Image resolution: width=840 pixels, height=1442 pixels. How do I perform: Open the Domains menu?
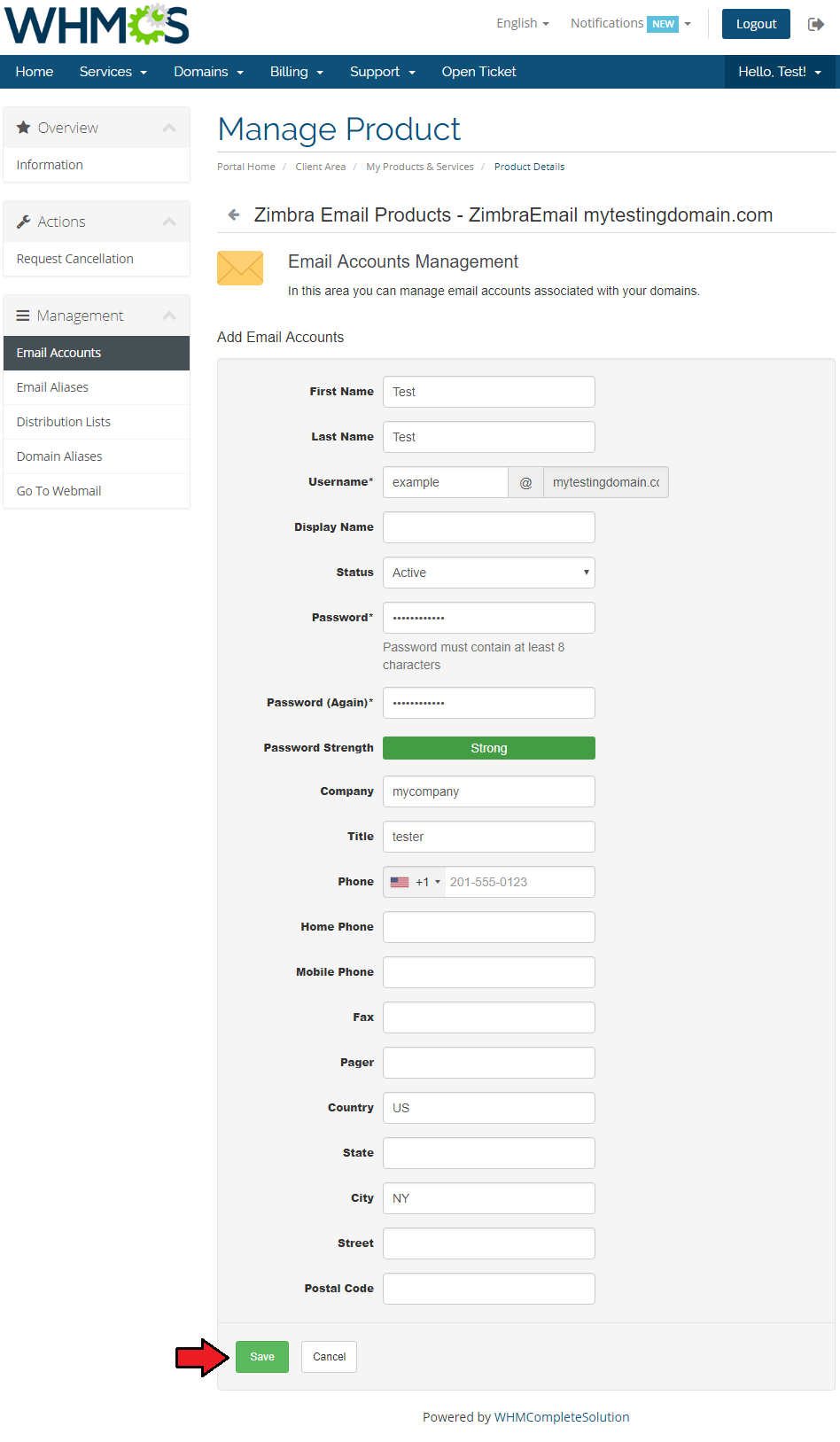pos(208,72)
